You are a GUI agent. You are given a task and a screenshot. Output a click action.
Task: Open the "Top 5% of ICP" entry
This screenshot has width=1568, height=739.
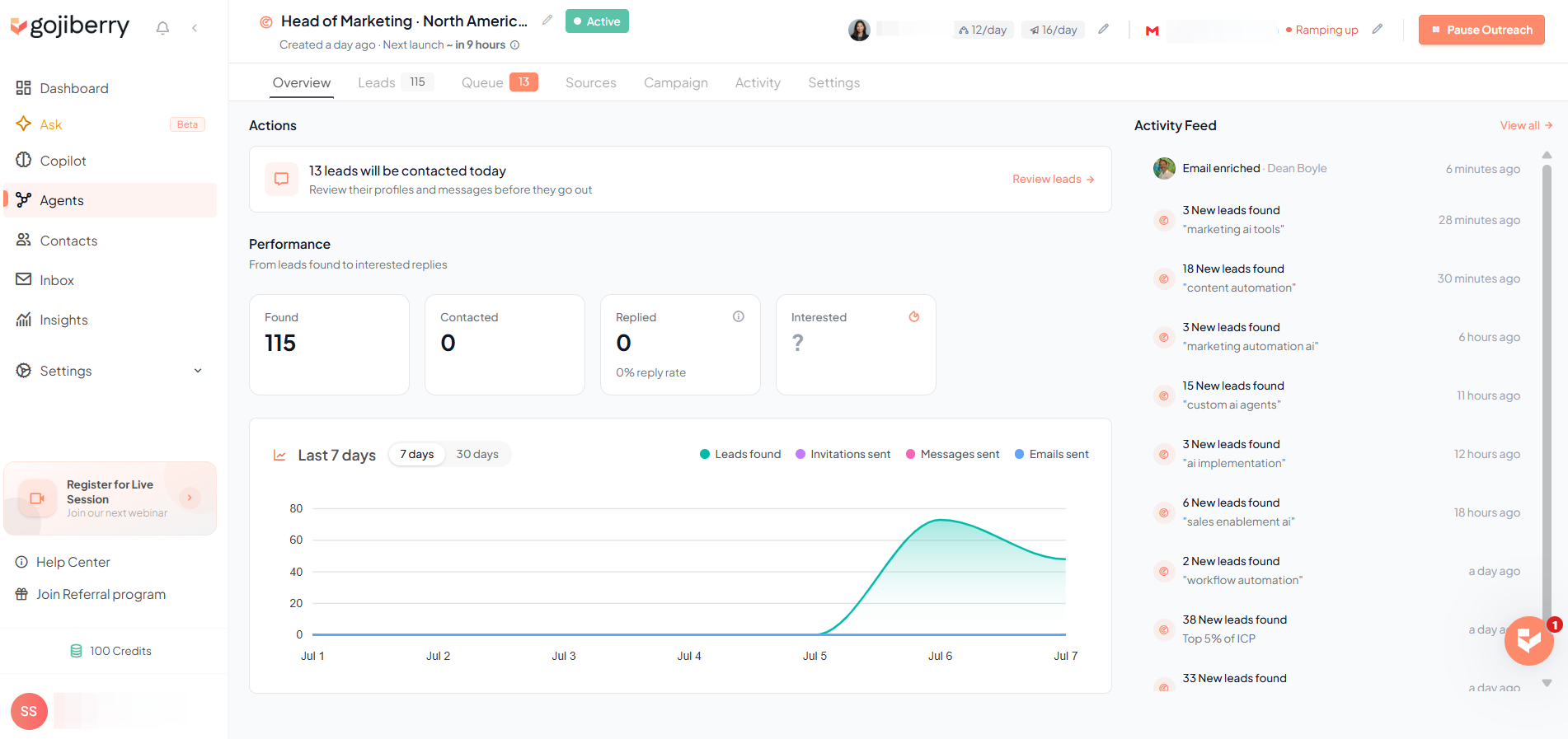point(1336,629)
